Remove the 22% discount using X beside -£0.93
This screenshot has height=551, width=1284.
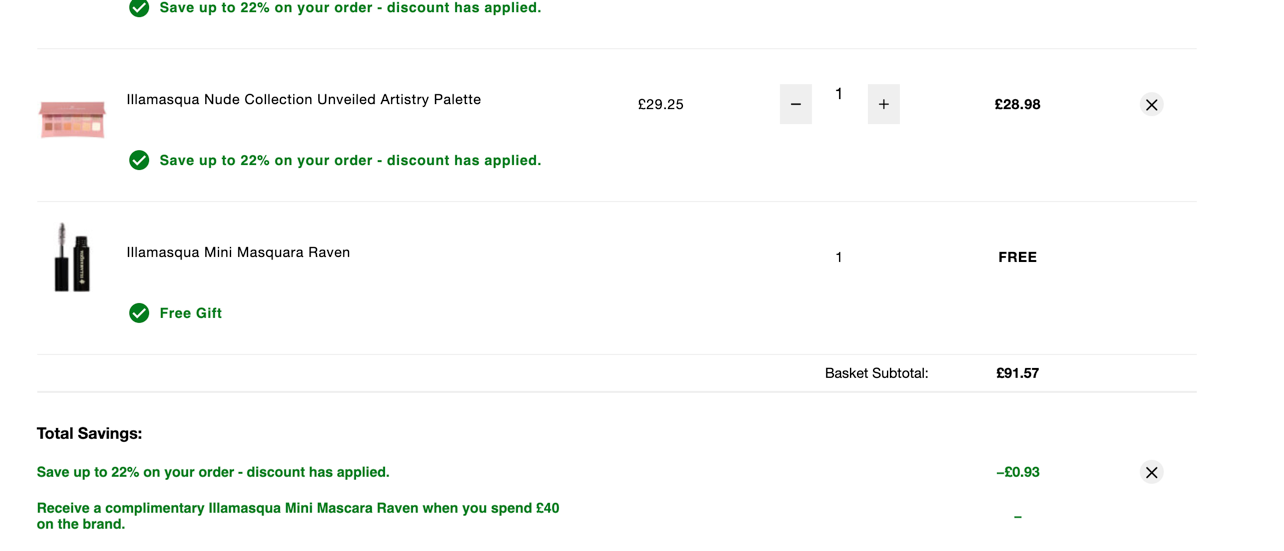click(1152, 472)
